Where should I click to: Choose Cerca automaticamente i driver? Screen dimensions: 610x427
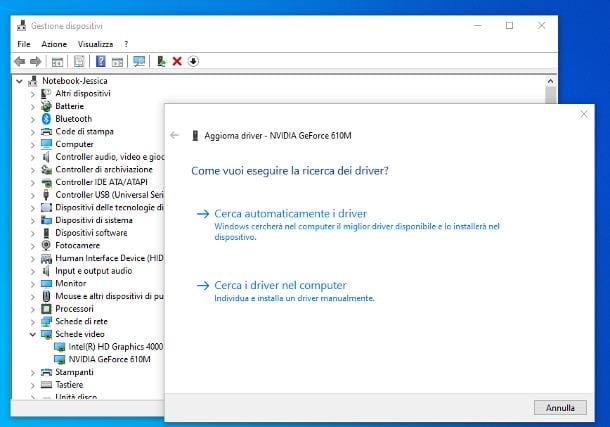click(291, 214)
